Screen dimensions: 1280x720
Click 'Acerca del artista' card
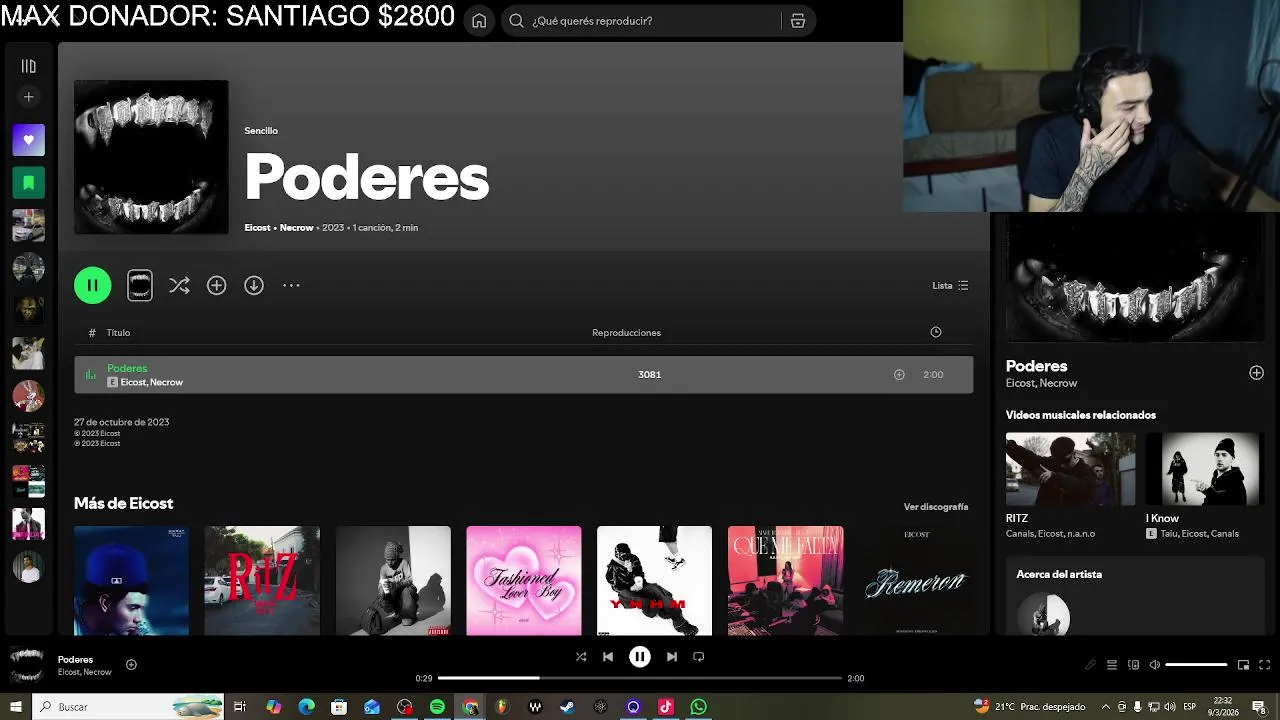pos(1135,596)
